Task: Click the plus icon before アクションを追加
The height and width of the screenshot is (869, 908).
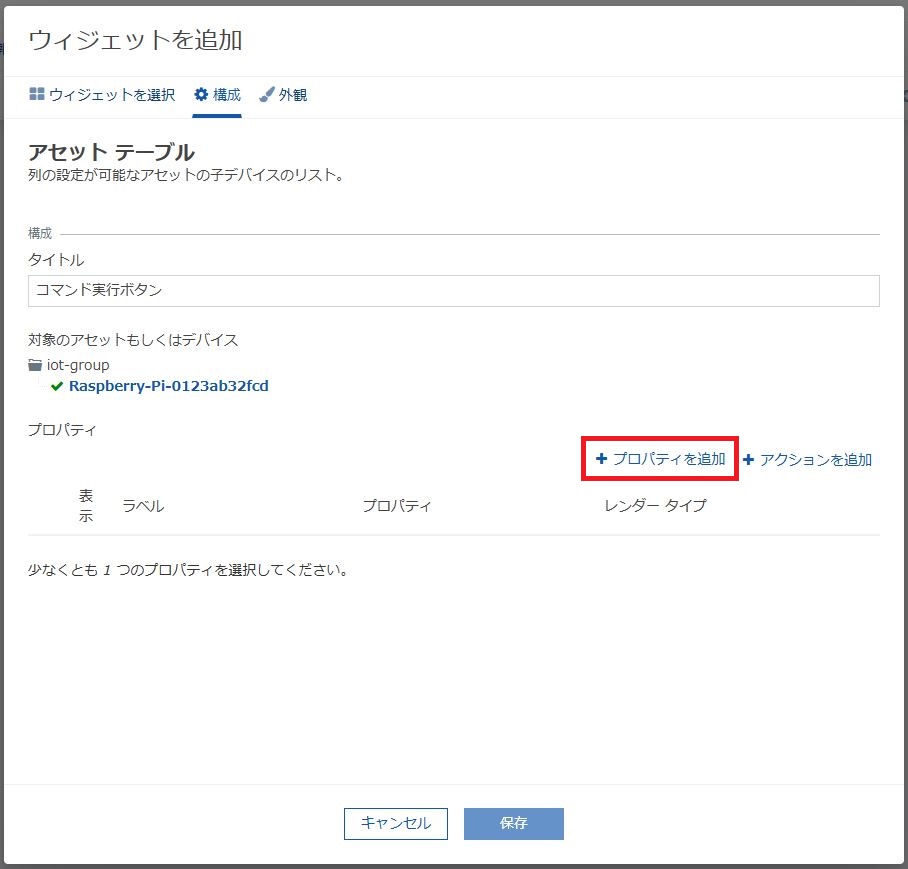Action: (x=750, y=459)
